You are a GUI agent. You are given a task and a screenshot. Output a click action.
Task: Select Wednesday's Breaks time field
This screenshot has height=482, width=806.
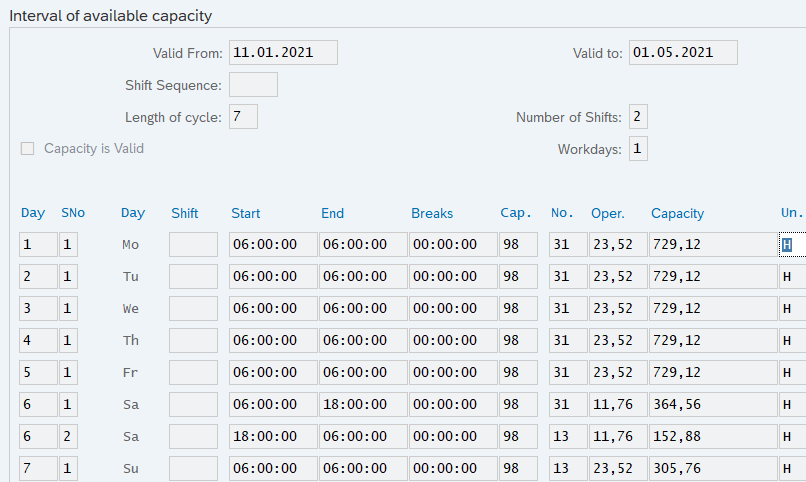(x=453, y=309)
